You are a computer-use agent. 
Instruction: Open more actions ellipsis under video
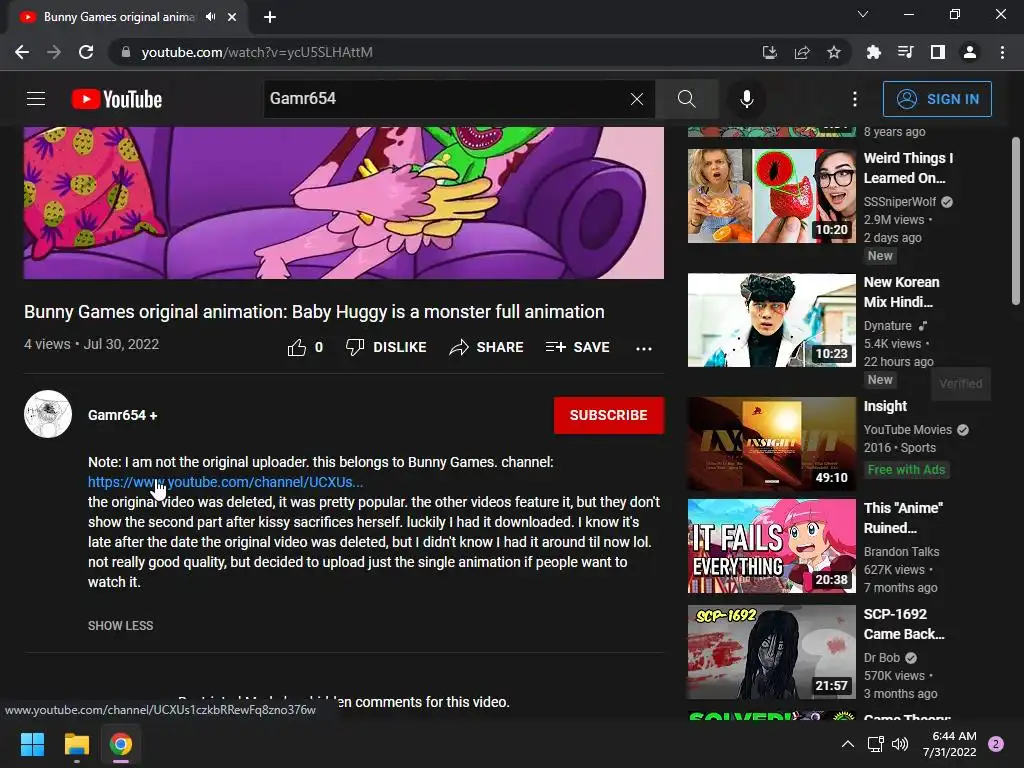(x=643, y=348)
